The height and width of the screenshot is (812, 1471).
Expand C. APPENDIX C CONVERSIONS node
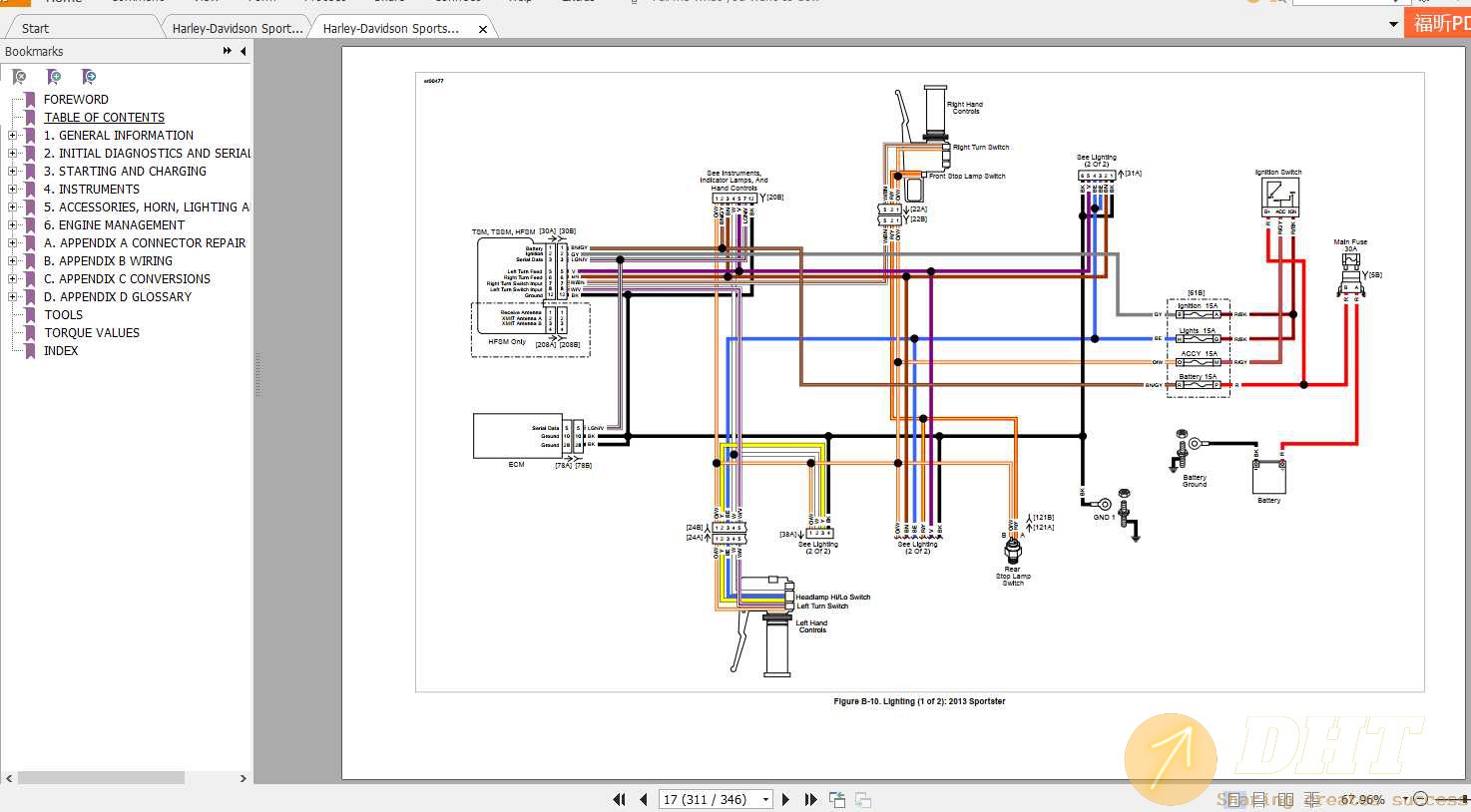tap(12, 278)
